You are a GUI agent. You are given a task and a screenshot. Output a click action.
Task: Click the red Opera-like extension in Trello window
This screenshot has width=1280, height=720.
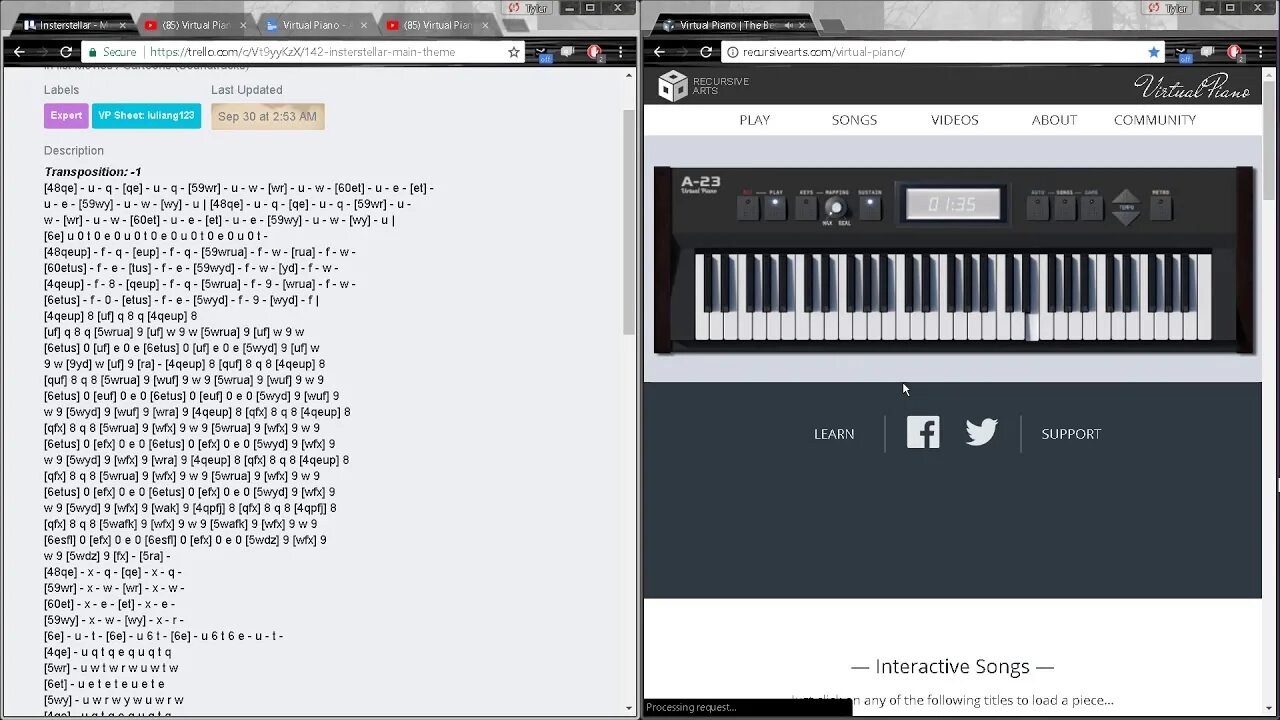[x=594, y=52]
